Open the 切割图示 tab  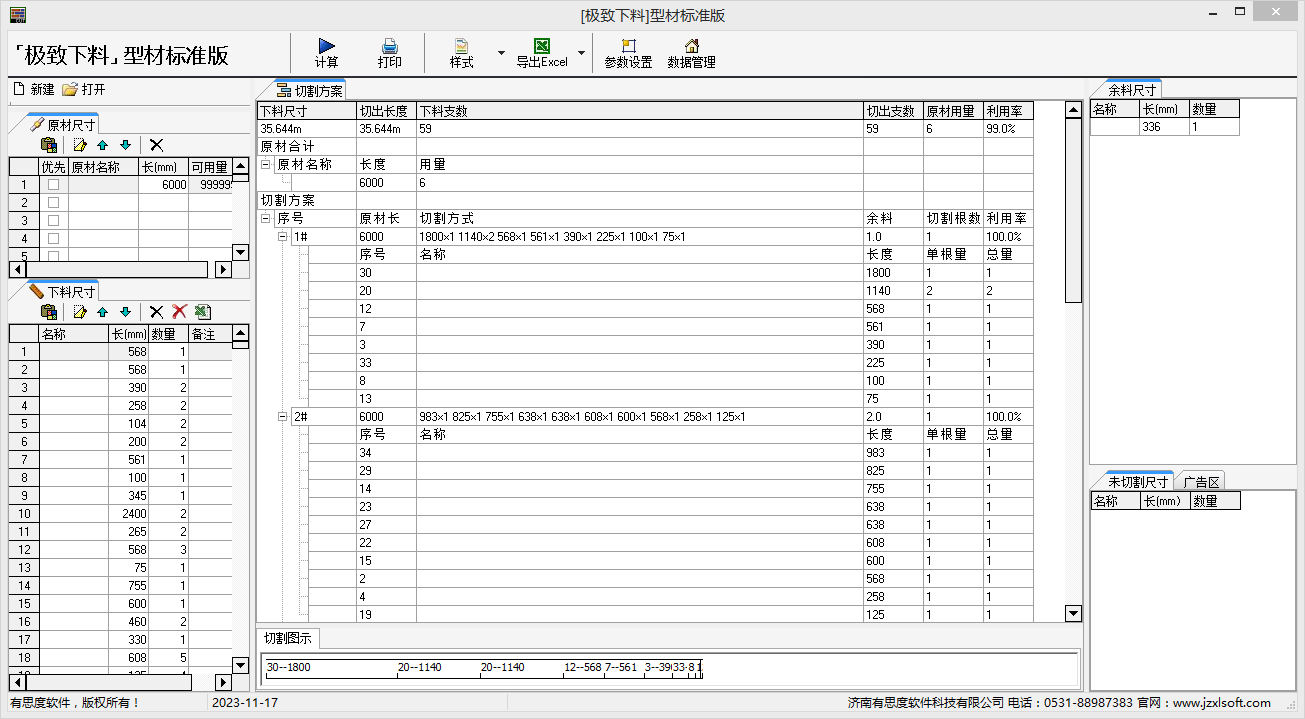tap(287, 638)
